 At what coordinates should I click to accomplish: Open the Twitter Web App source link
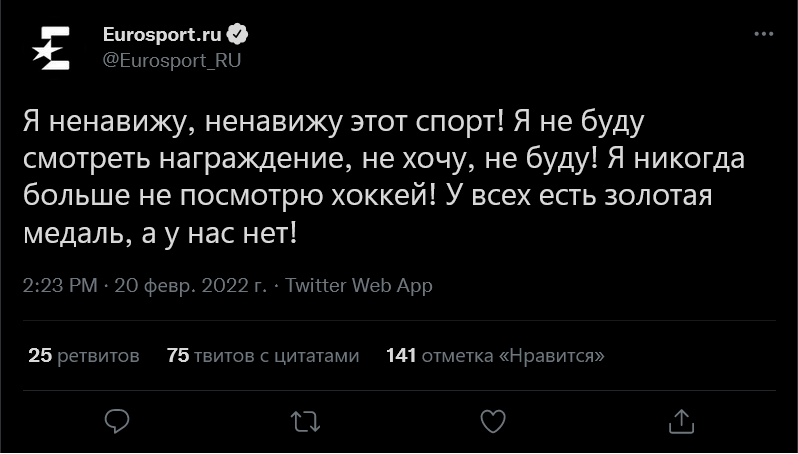pos(359,286)
